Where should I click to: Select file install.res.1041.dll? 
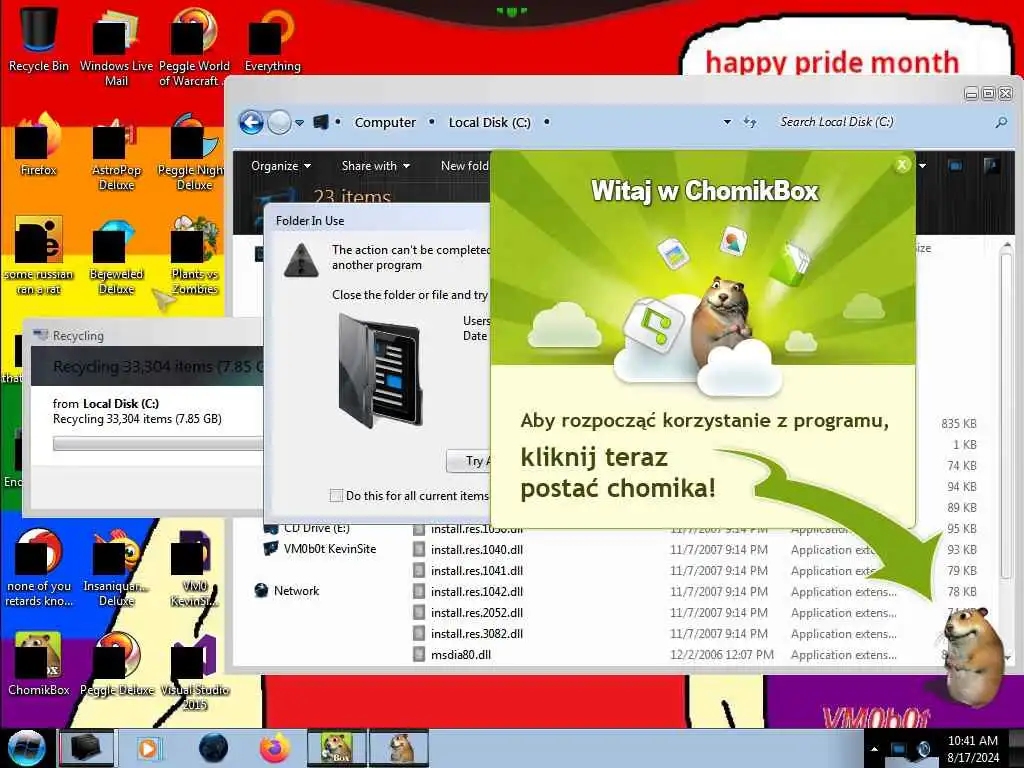pyautogui.click(x=468, y=571)
